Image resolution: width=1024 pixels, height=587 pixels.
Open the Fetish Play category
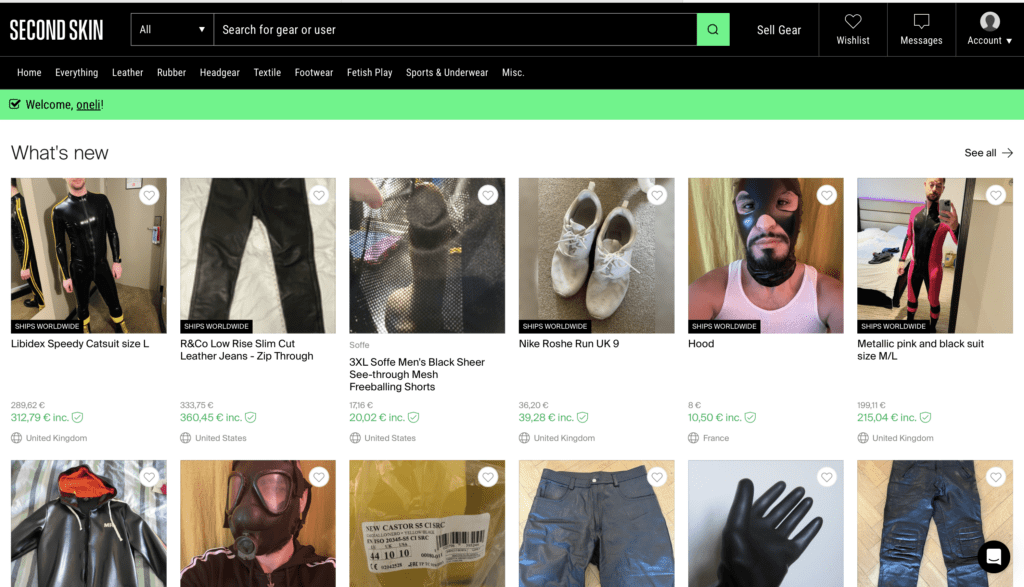(370, 72)
